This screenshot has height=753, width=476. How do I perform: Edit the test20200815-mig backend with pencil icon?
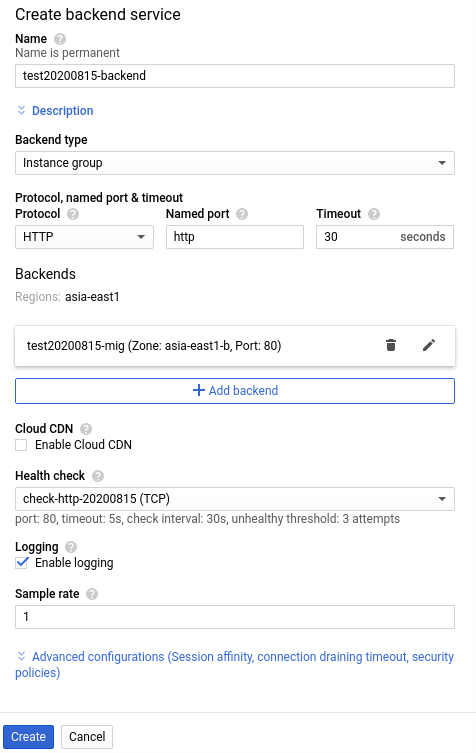(429, 345)
